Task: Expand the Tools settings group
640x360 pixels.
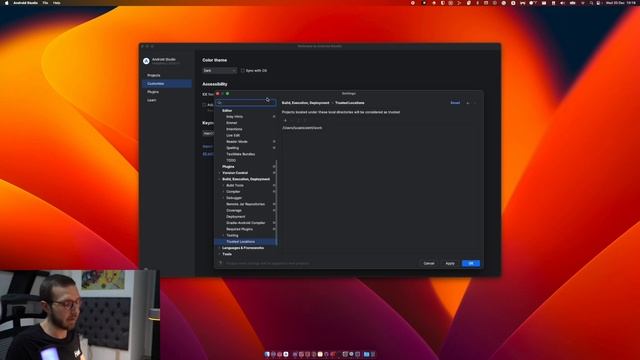Action: [219, 254]
